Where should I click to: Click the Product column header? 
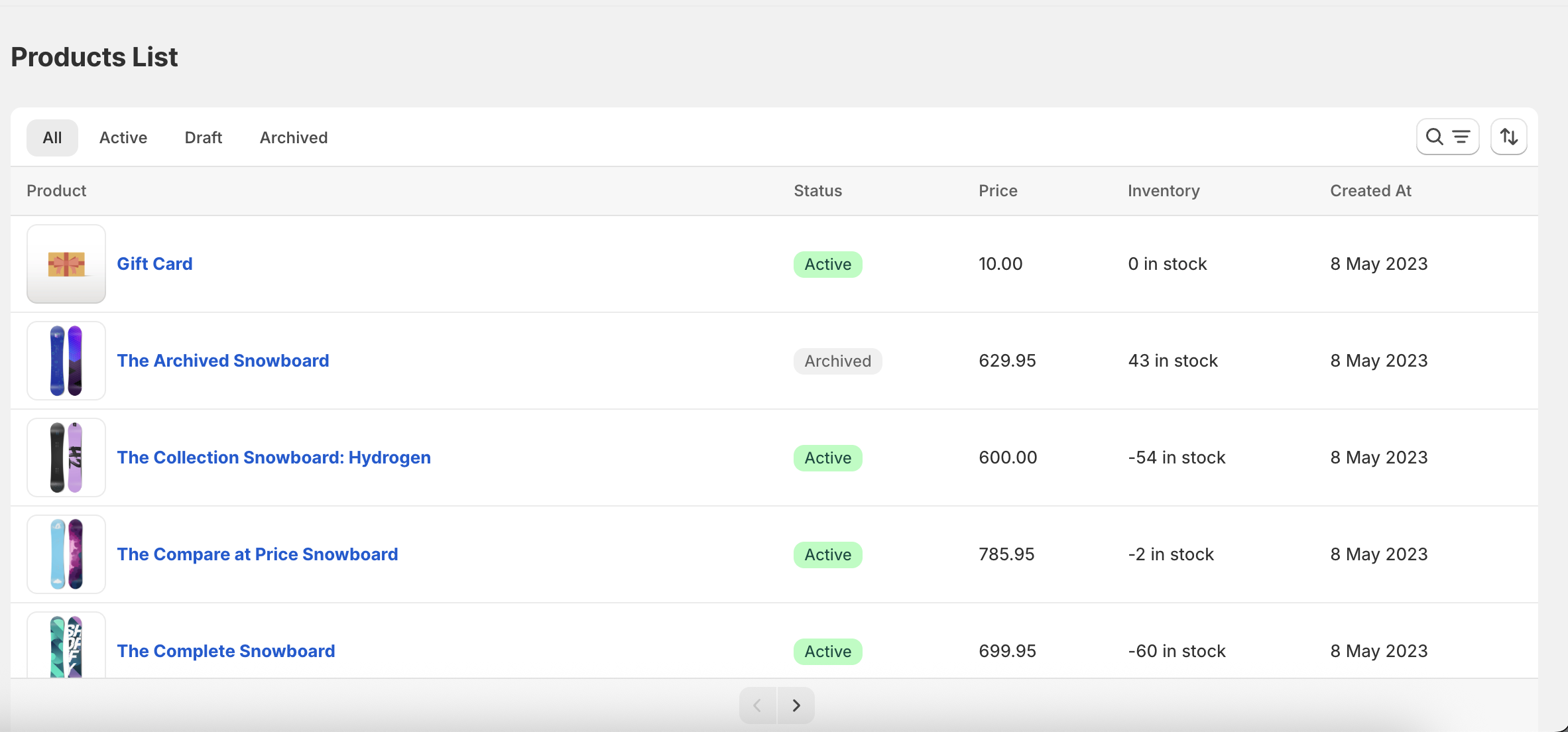(56, 191)
